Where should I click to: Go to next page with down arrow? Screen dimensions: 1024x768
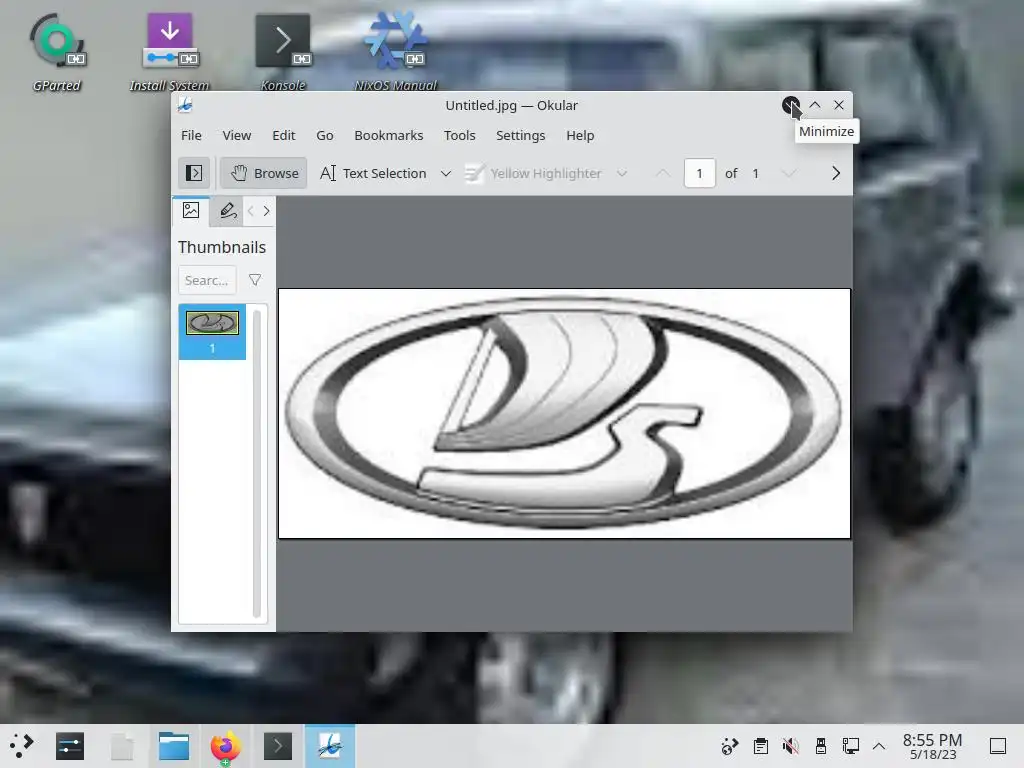789,173
